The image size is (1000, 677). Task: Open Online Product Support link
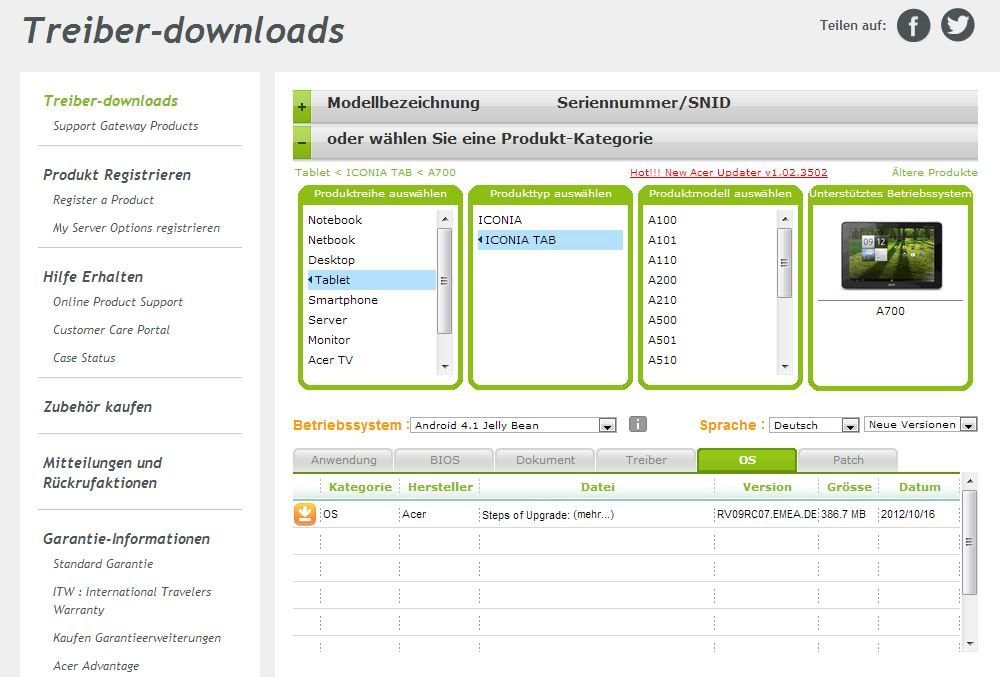(x=118, y=302)
